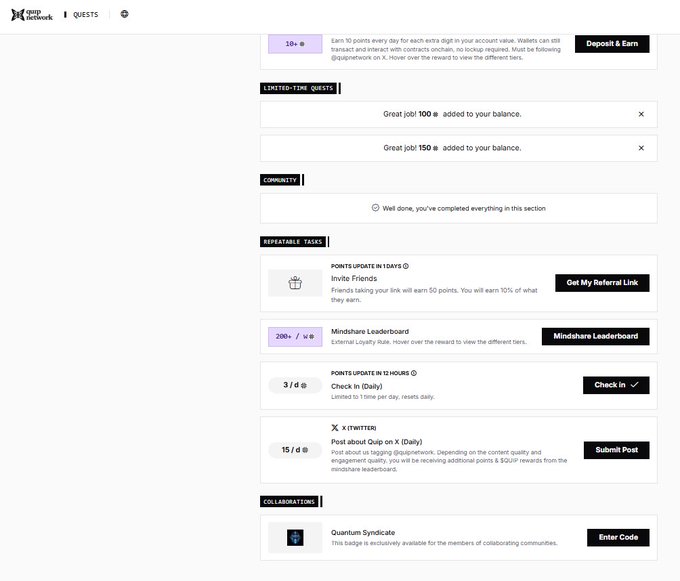Screen dimensions: 680x581
Task: Click the Check in button
Action: click(x=616, y=385)
